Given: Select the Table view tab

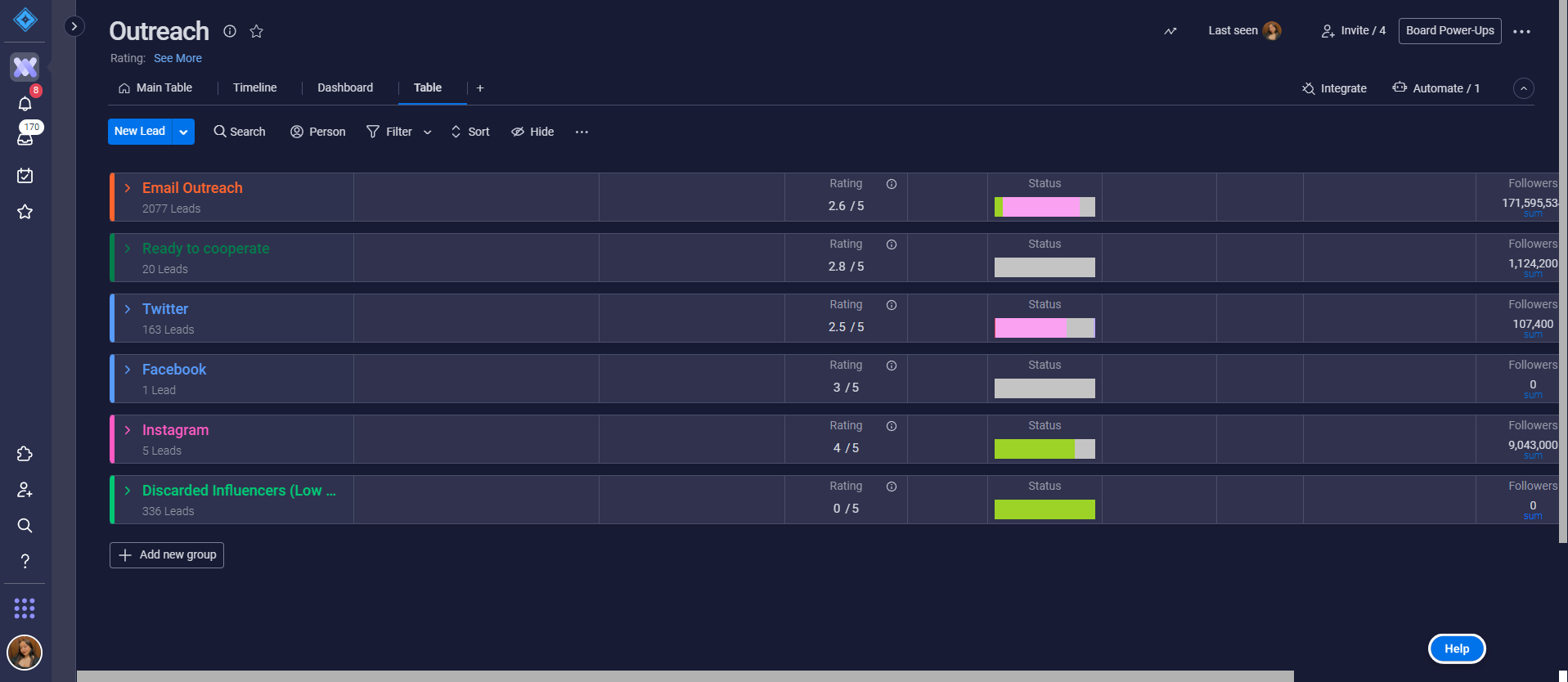Looking at the screenshot, I should coord(428,87).
